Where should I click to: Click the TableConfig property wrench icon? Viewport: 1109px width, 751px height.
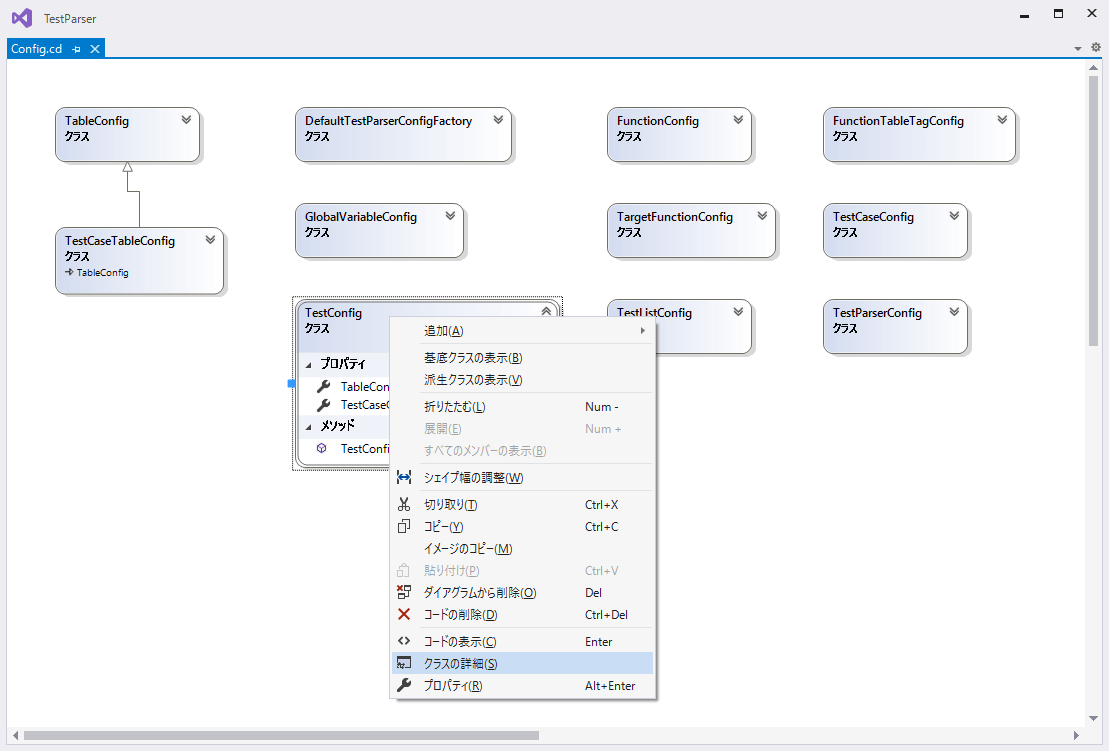[x=324, y=386]
